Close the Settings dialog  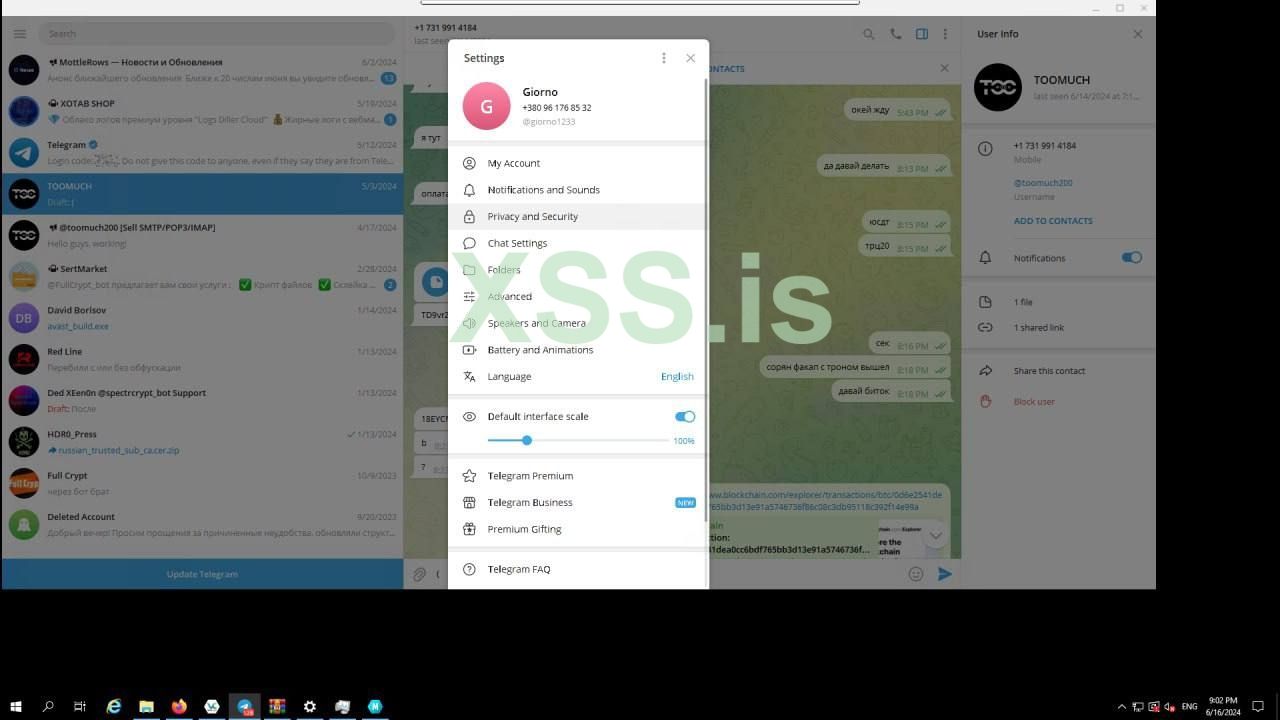[x=690, y=58]
